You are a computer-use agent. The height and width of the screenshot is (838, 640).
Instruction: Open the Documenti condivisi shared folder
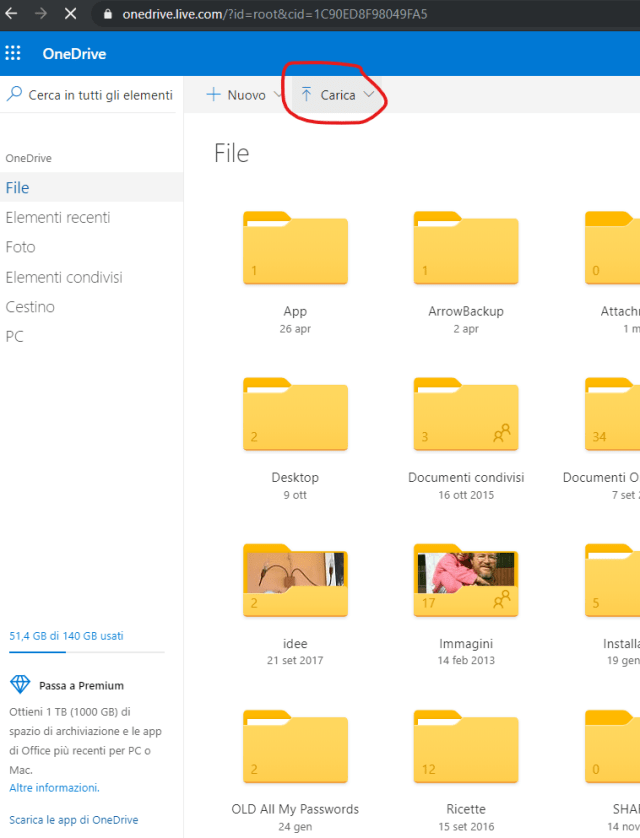[x=465, y=417]
